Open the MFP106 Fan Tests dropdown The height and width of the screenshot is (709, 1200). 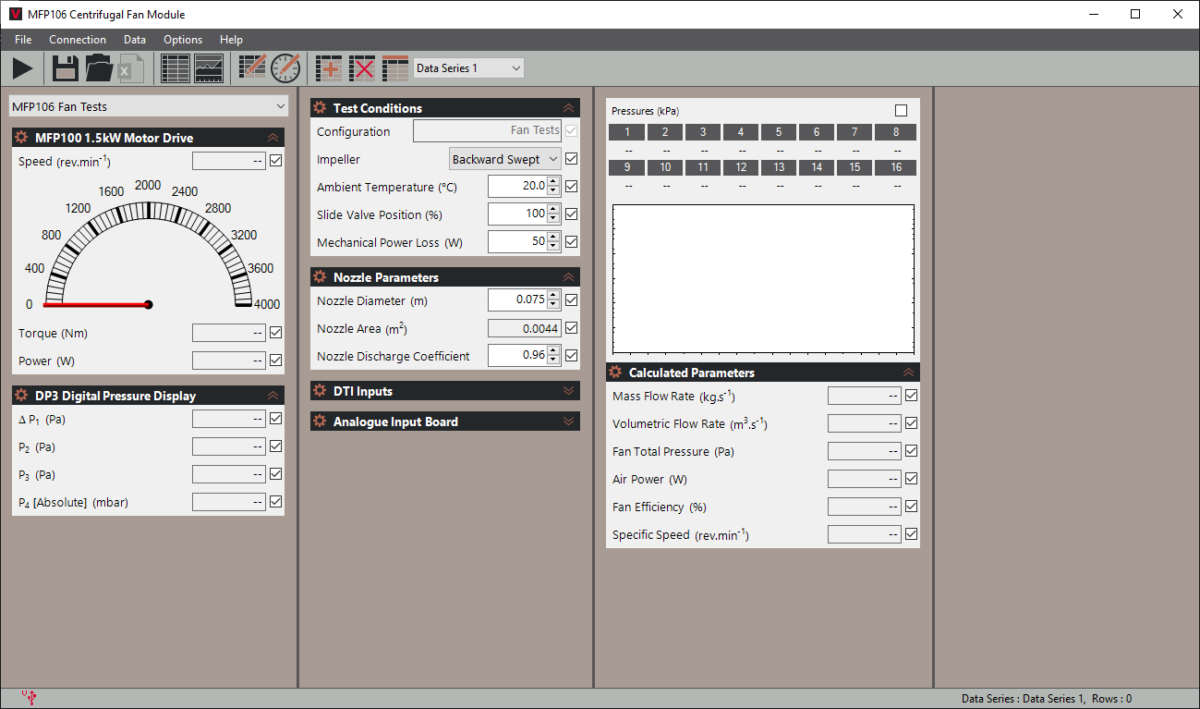pos(148,106)
